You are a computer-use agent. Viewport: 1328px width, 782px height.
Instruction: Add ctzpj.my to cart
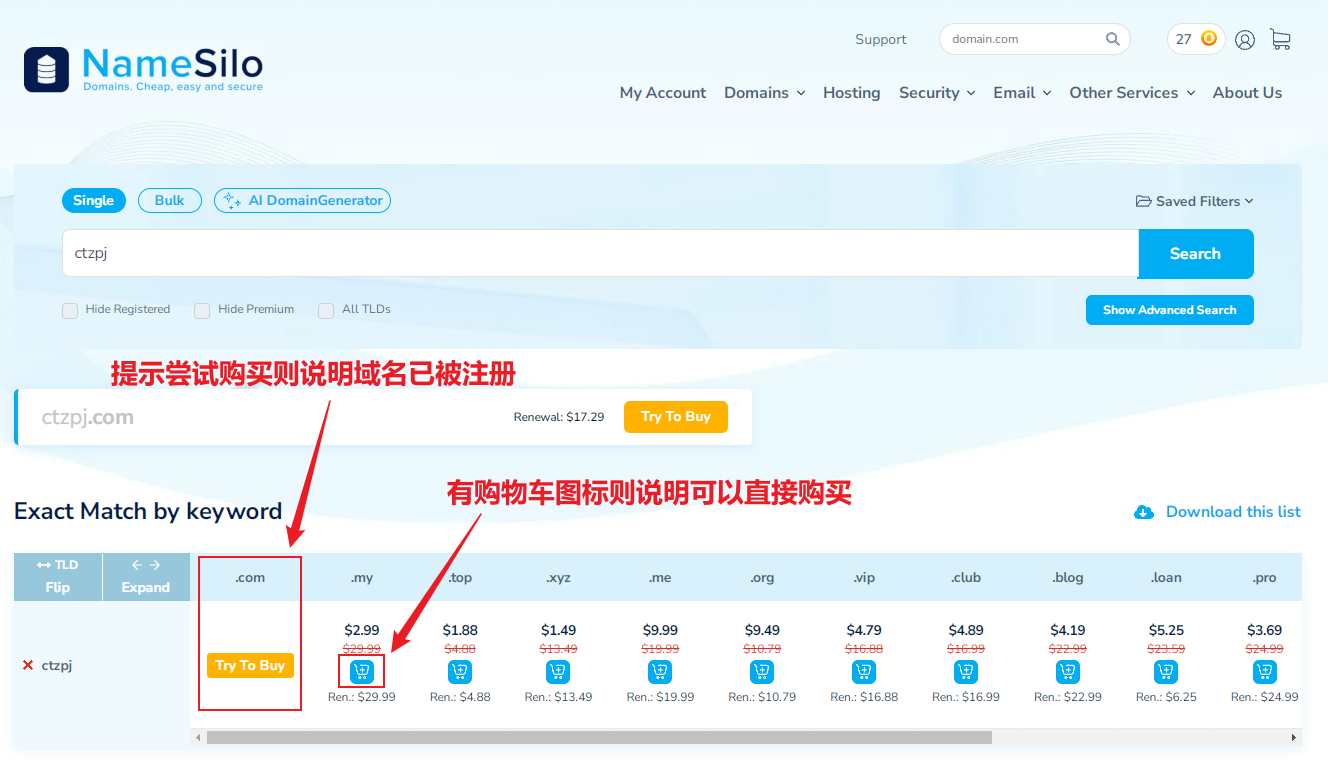pyautogui.click(x=361, y=672)
